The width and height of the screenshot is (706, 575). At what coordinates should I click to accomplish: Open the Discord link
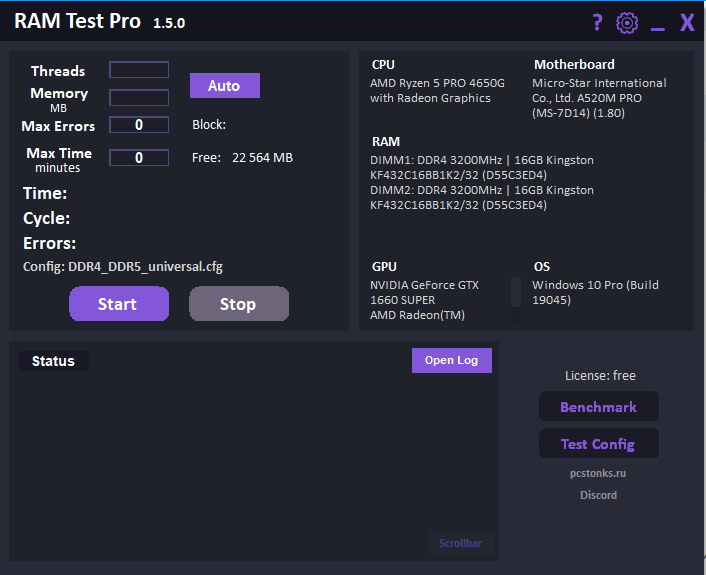coord(598,495)
